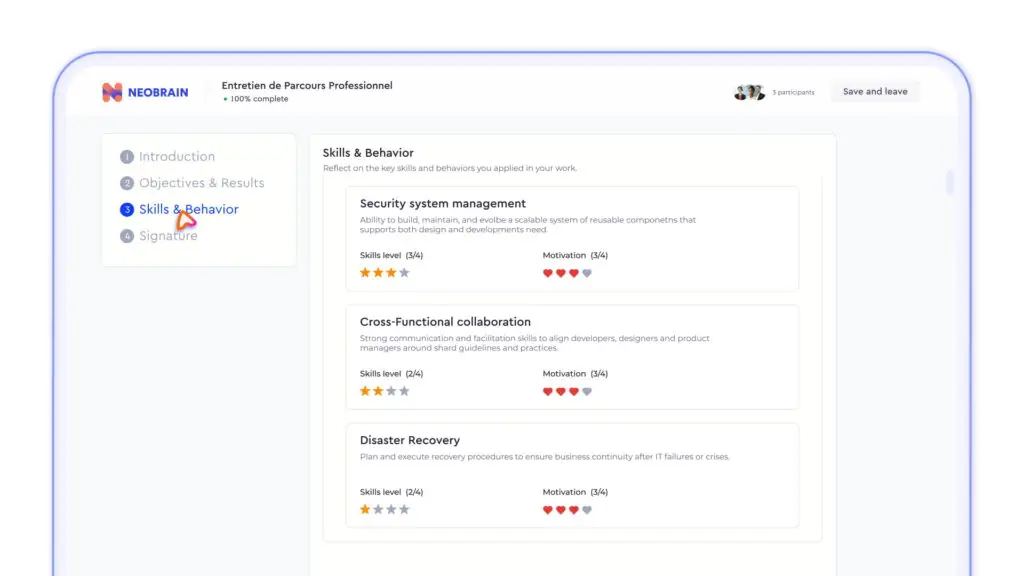
Task: Click the Disaster Recovery title
Action: click(x=410, y=440)
